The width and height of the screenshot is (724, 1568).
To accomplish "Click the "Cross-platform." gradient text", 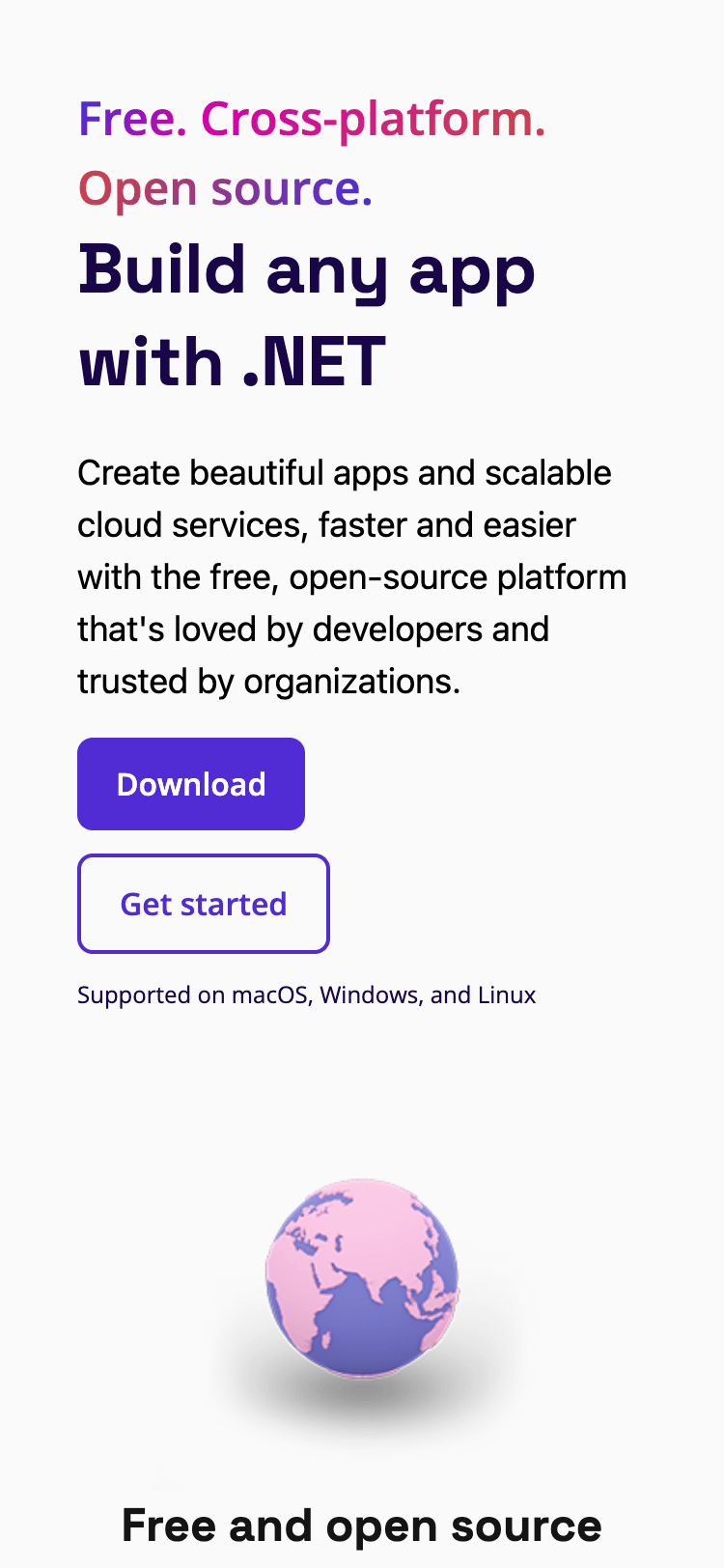I will pyautogui.click(x=374, y=119).
